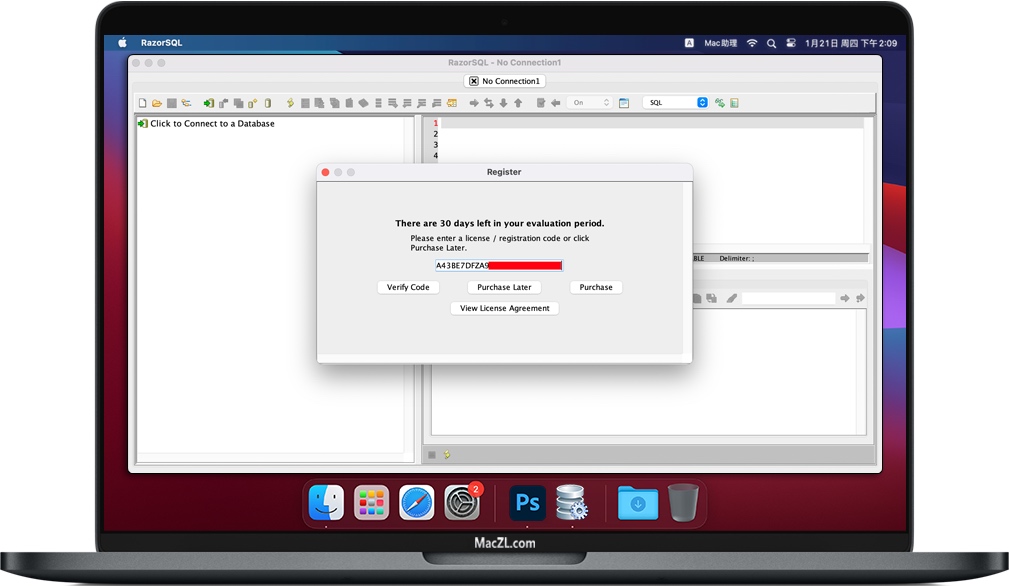Select the No Connection1 tab
The height and width of the screenshot is (586, 1009).
point(504,81)
